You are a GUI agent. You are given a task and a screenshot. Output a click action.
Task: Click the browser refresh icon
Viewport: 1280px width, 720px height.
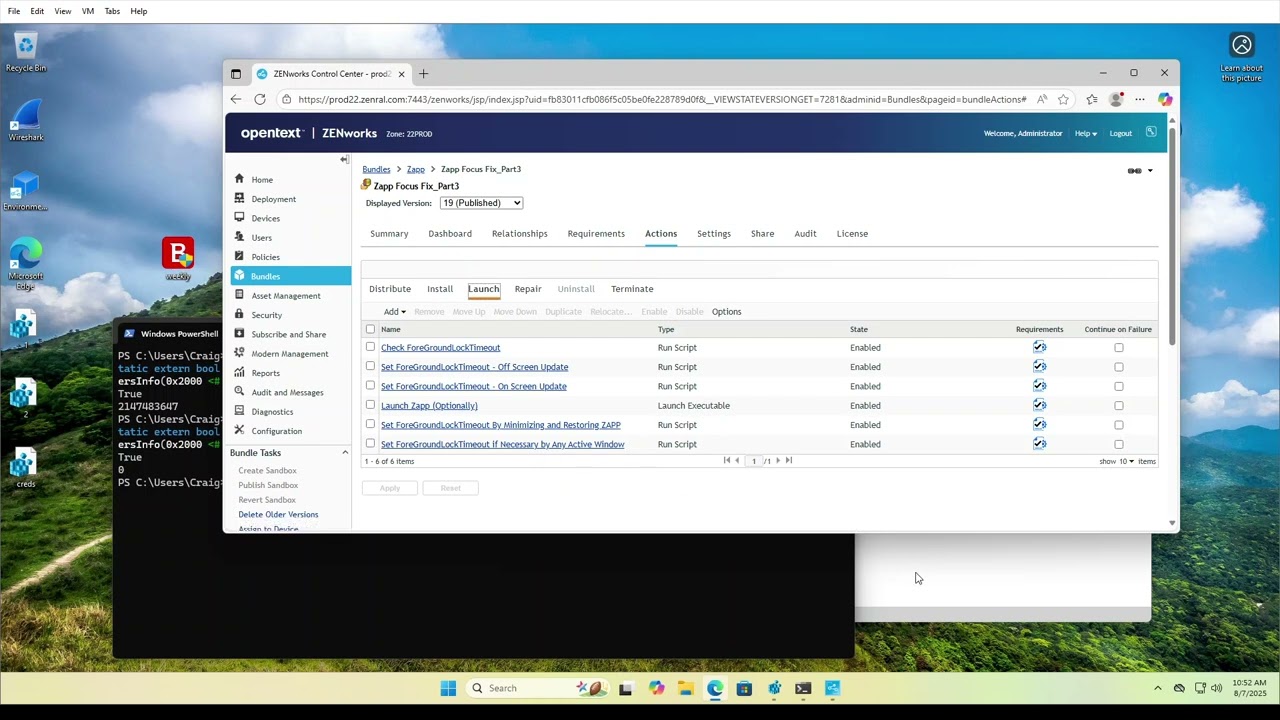click(x=260, y=99)
